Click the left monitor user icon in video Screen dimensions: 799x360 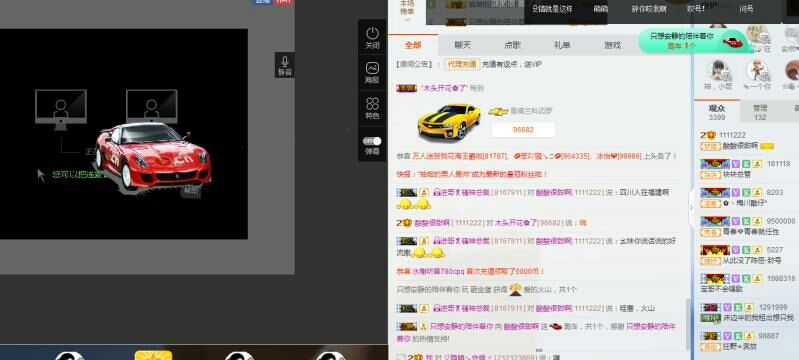coord(61,109)
